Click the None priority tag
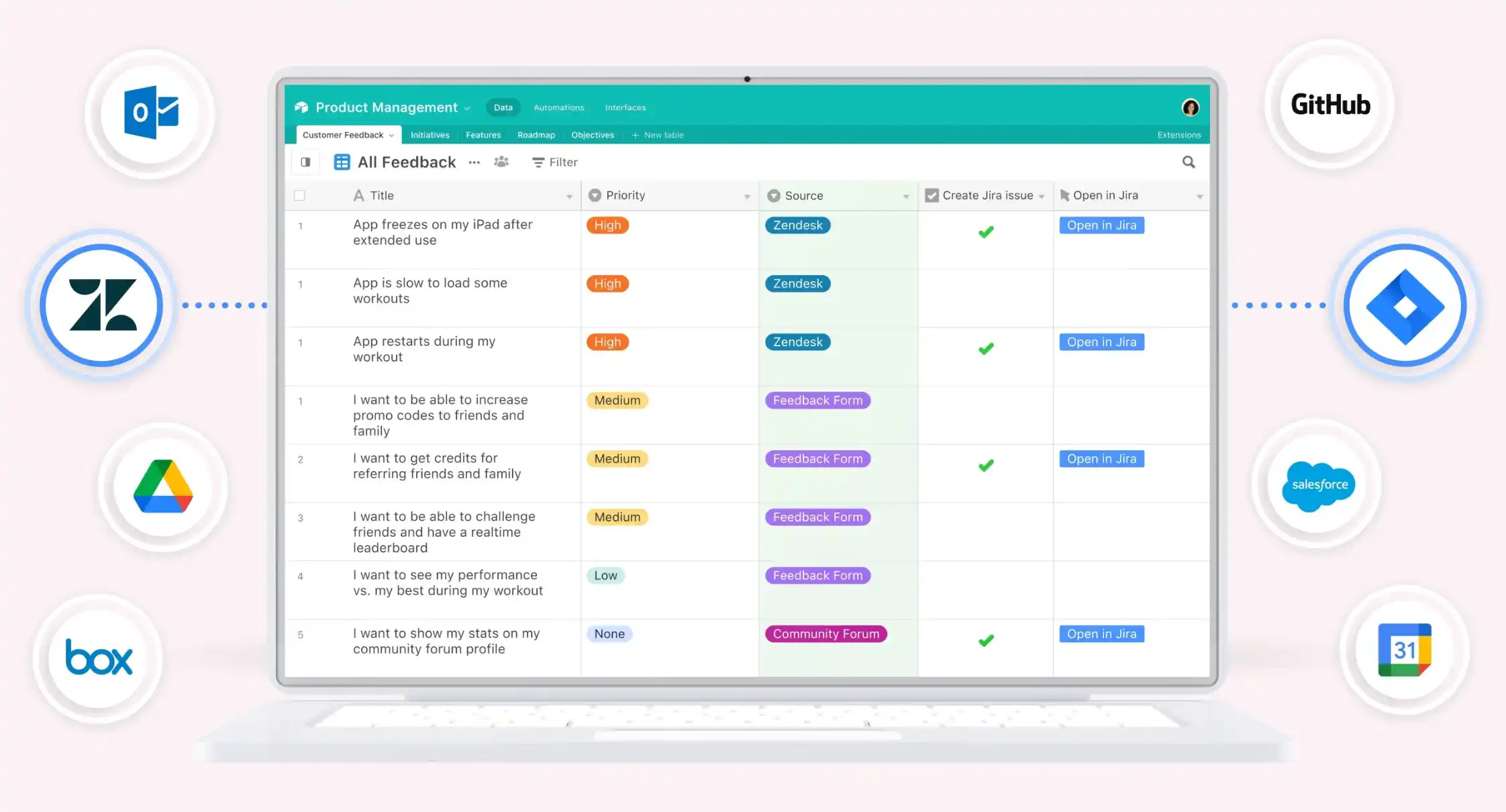Screen dimensions: 1506x812 click(609, 634)
